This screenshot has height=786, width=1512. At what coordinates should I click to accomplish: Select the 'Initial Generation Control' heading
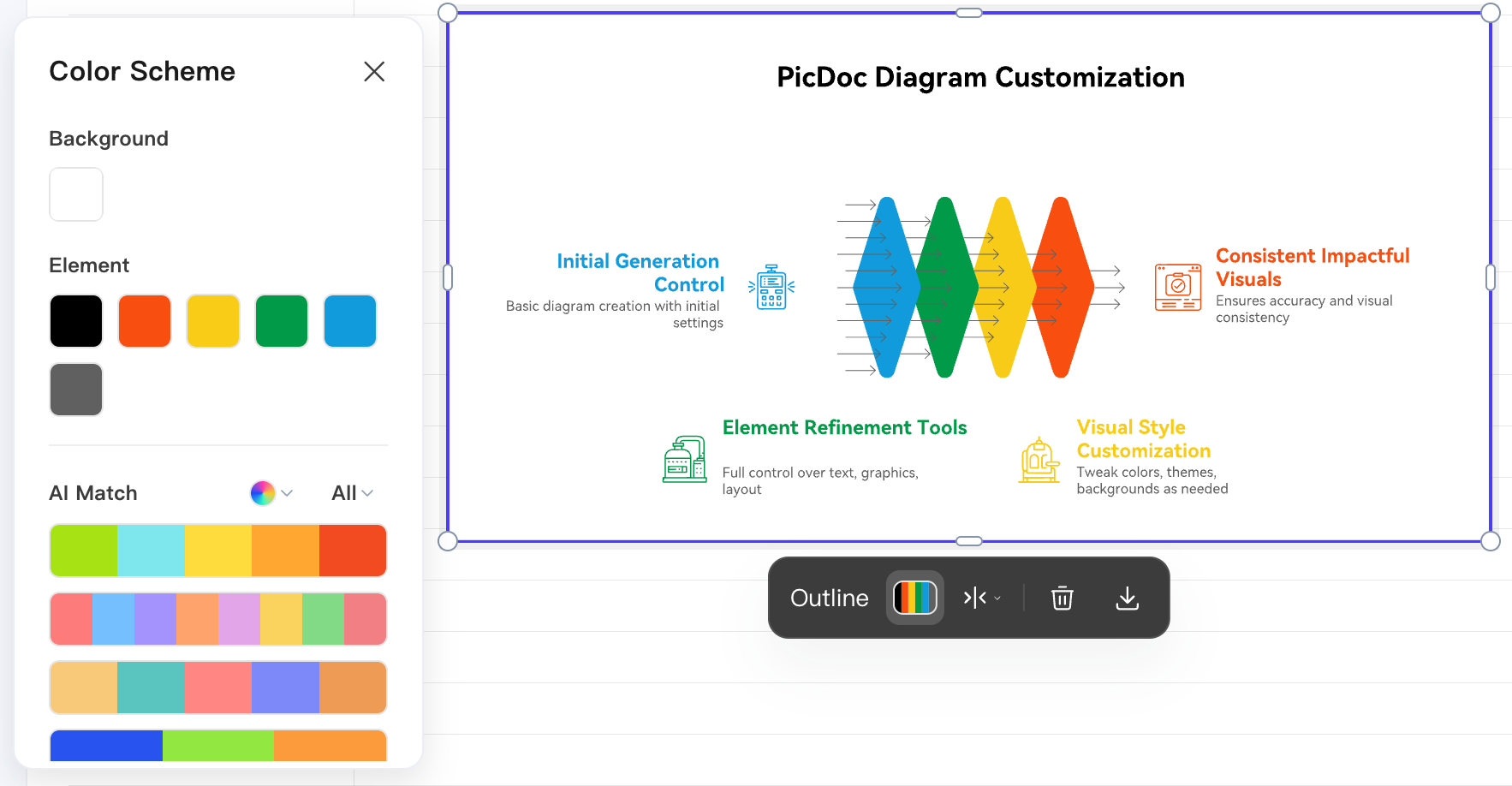640,272
